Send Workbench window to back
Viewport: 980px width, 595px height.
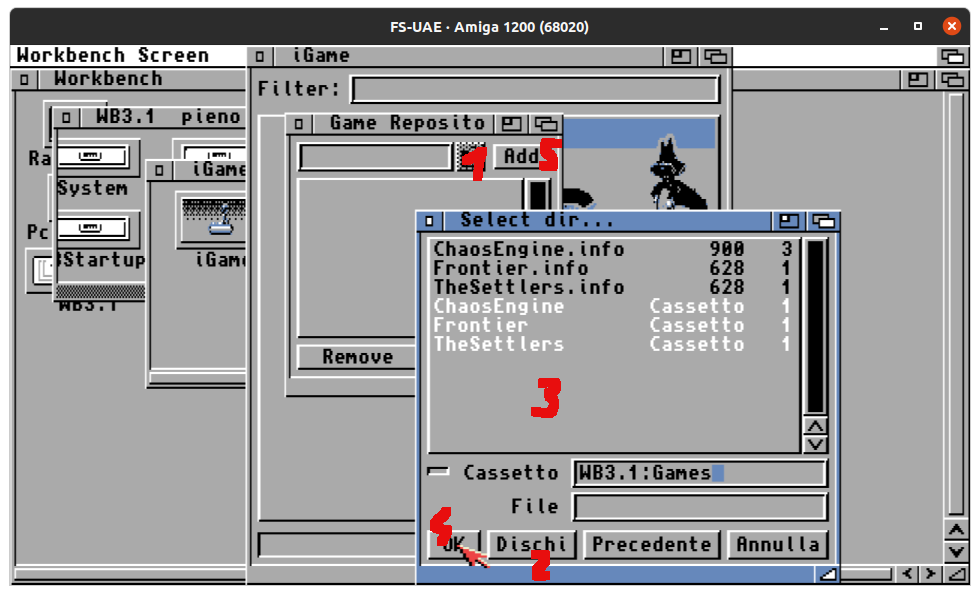pos(952,79)
